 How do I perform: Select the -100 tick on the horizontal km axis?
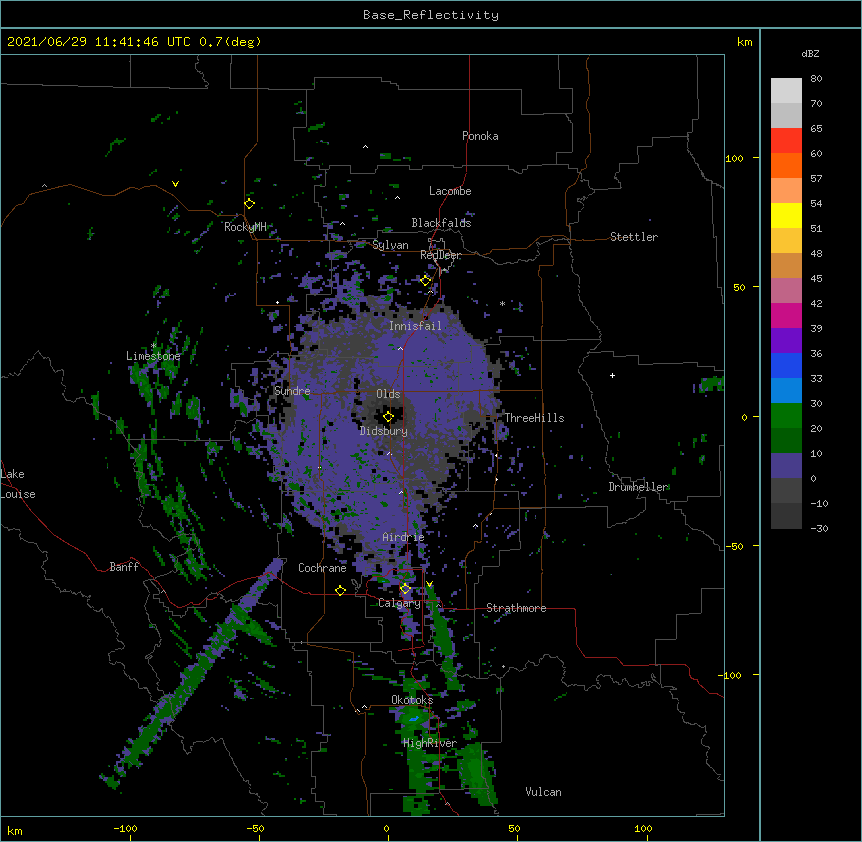[x=125, y=828]
